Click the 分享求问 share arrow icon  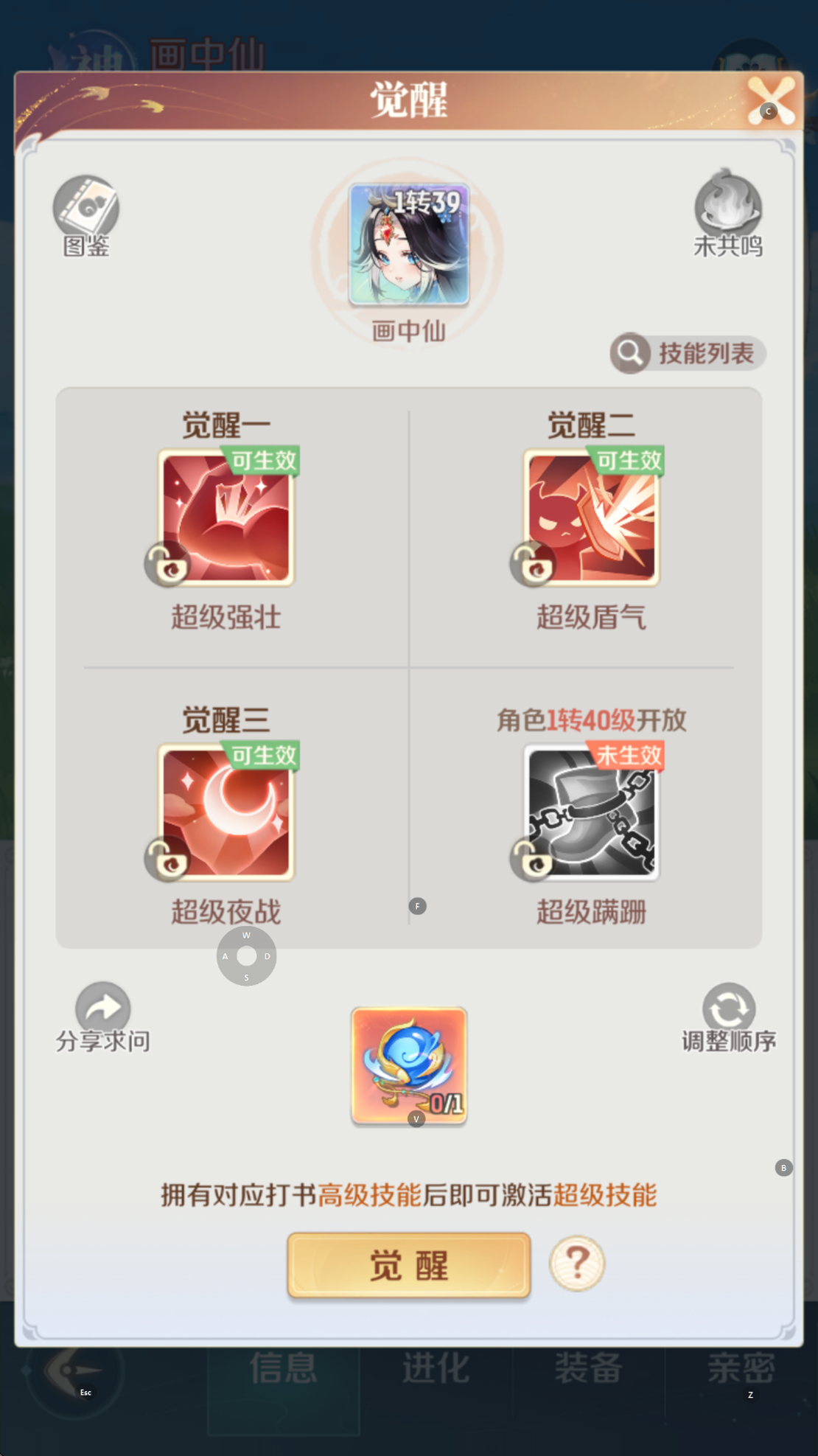pos(103,1007)
